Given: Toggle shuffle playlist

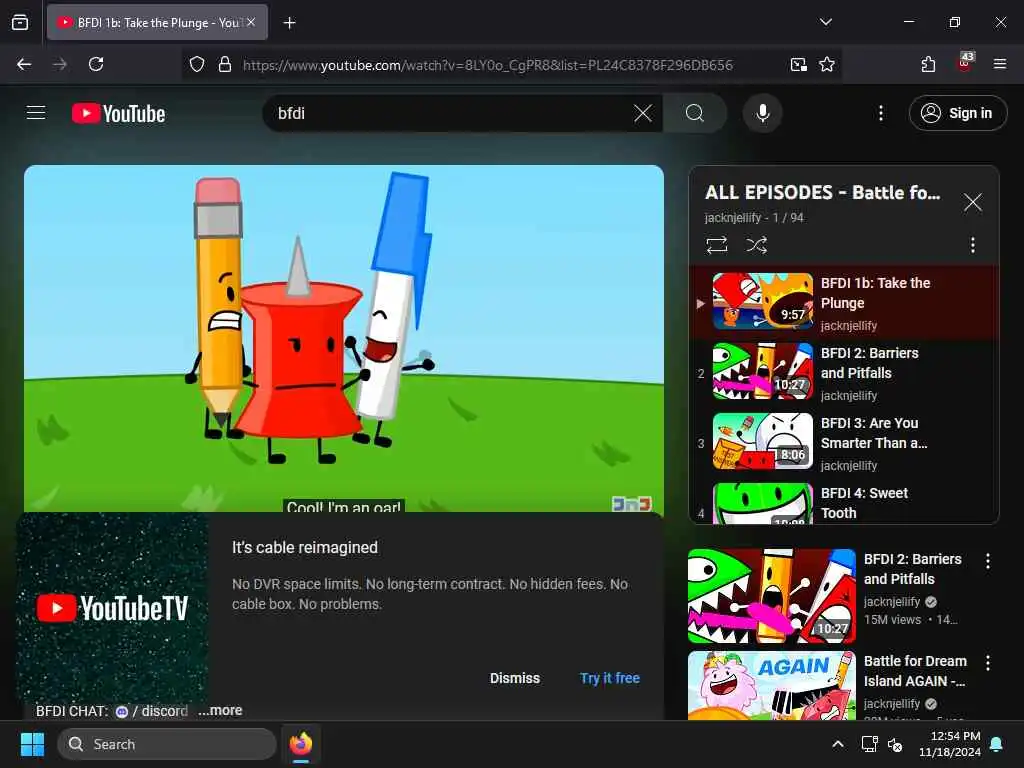Looking at the screenshot, I should (756, 245).
